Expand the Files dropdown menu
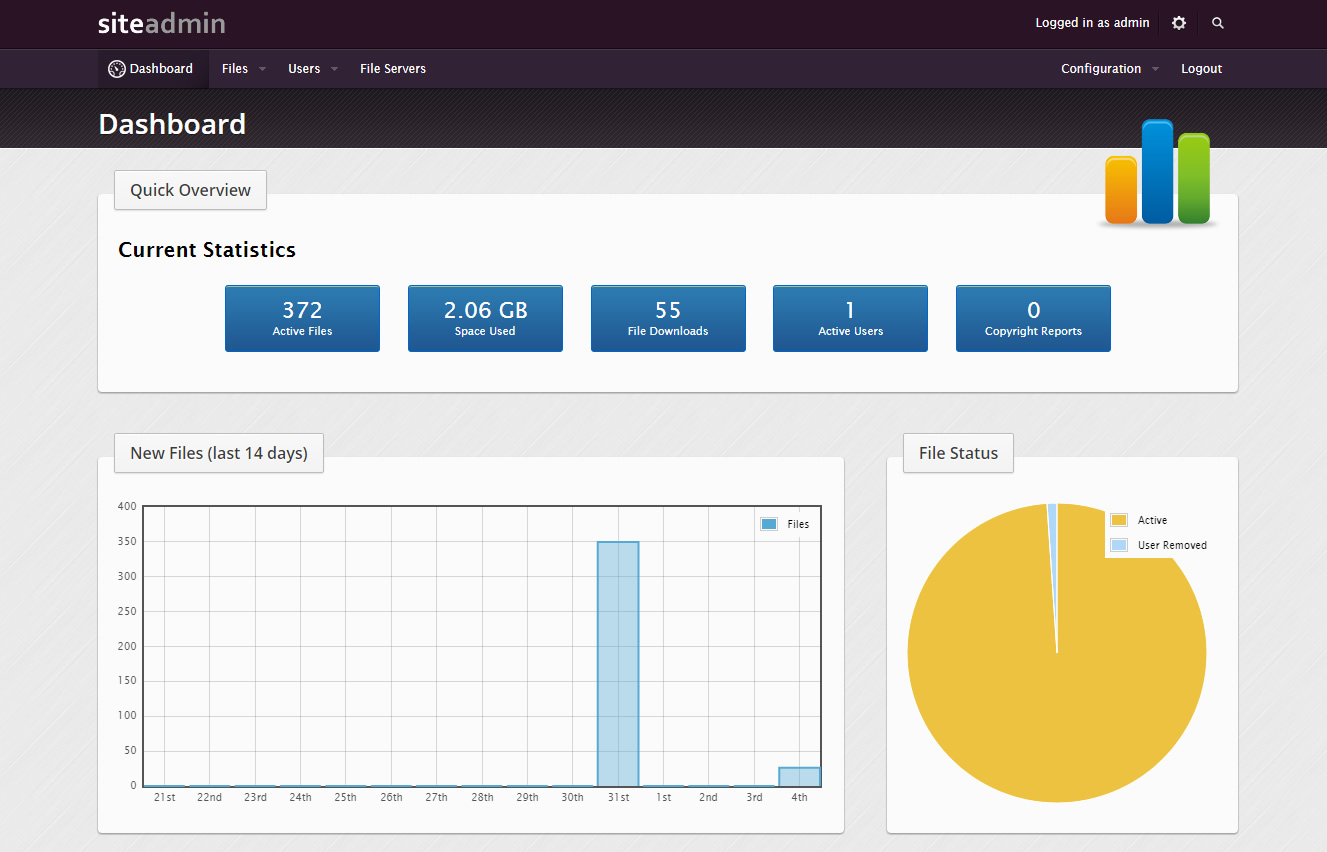Viewport: 1327px width, 852px height. click(x=240, y=68)
